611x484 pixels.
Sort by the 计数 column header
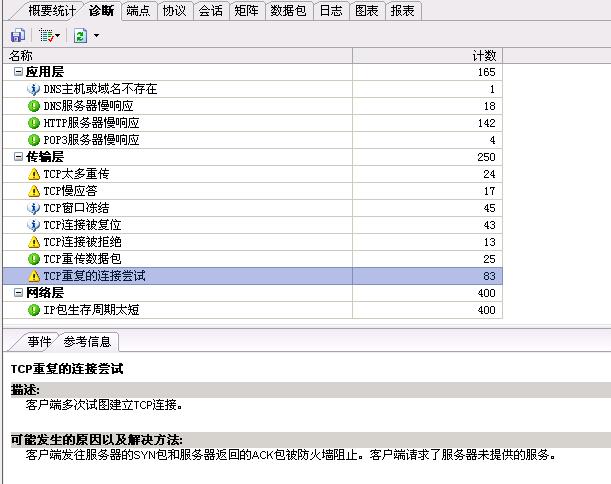pyautogui.click(x=427, y=56)
